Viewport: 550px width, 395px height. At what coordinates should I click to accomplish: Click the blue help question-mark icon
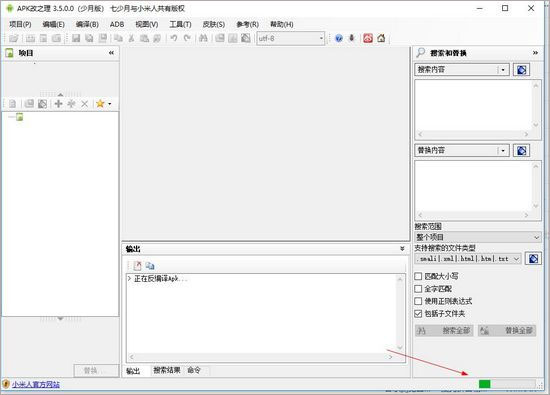pyautogui.click(x=338, y=38)
